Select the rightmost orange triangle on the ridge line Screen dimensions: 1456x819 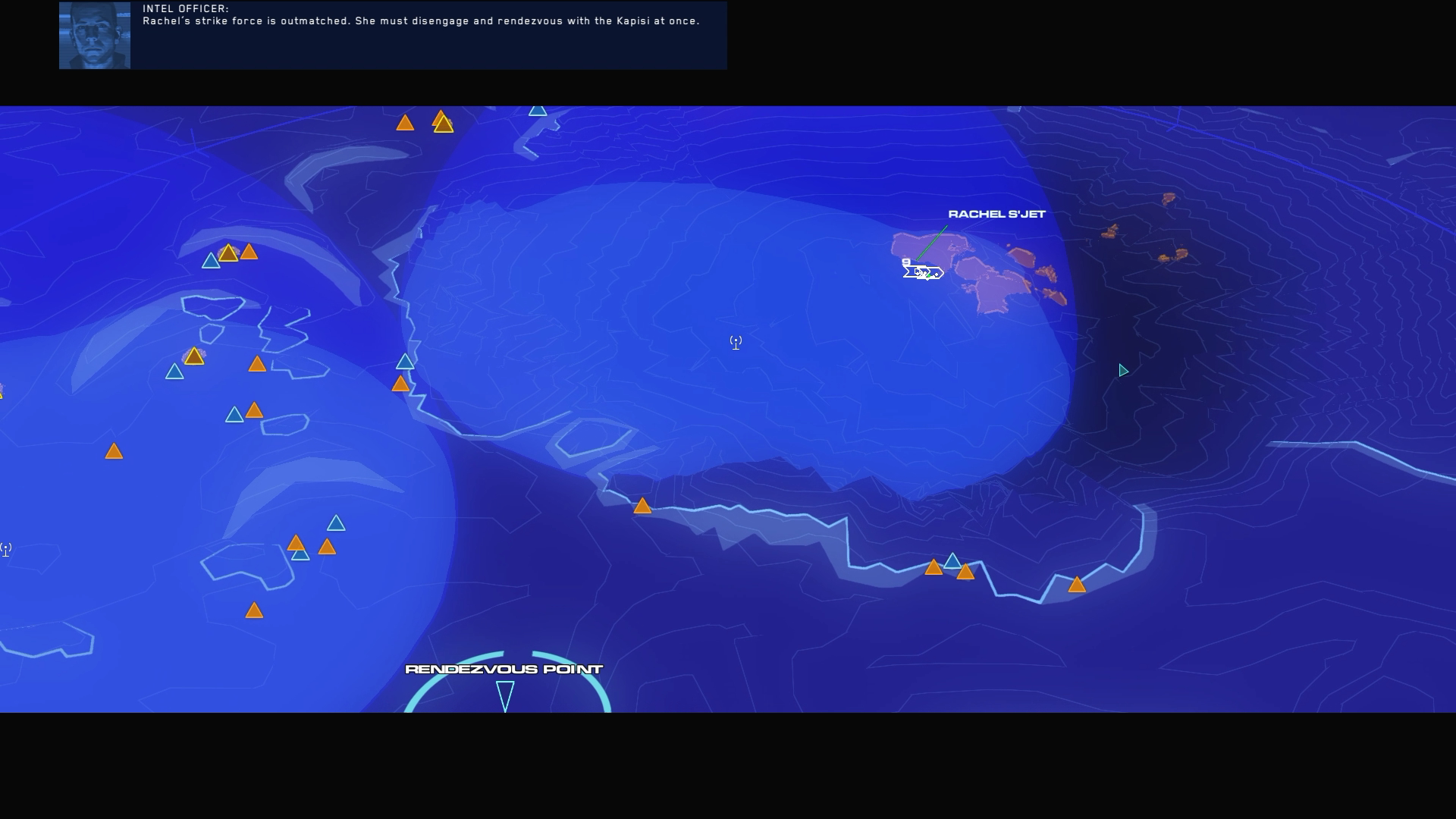tap(1077, 585)
